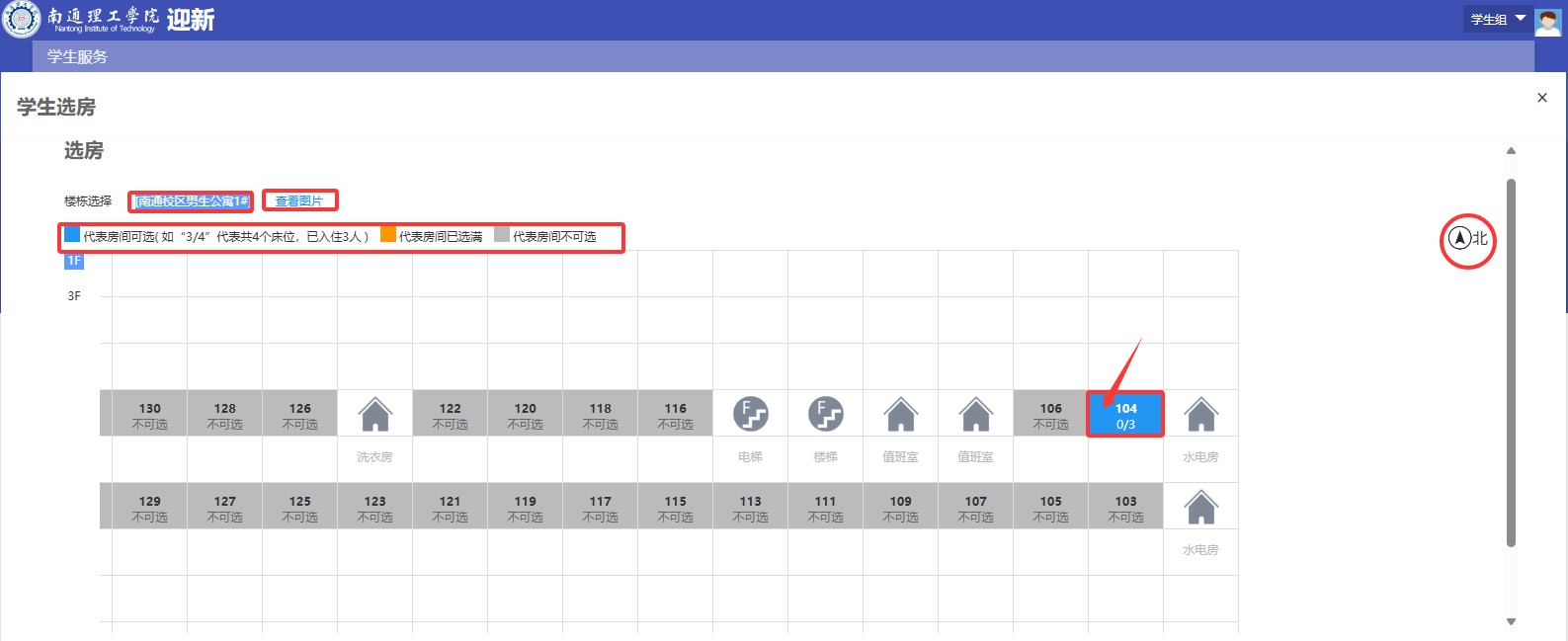Select the 1F floor tab
1568x641 pixels.
tap(74, 261)
